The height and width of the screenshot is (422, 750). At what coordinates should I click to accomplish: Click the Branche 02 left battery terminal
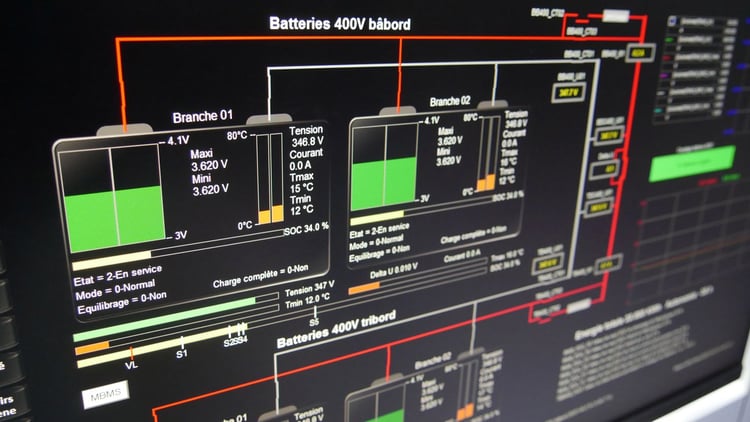[x=397, y=111]
